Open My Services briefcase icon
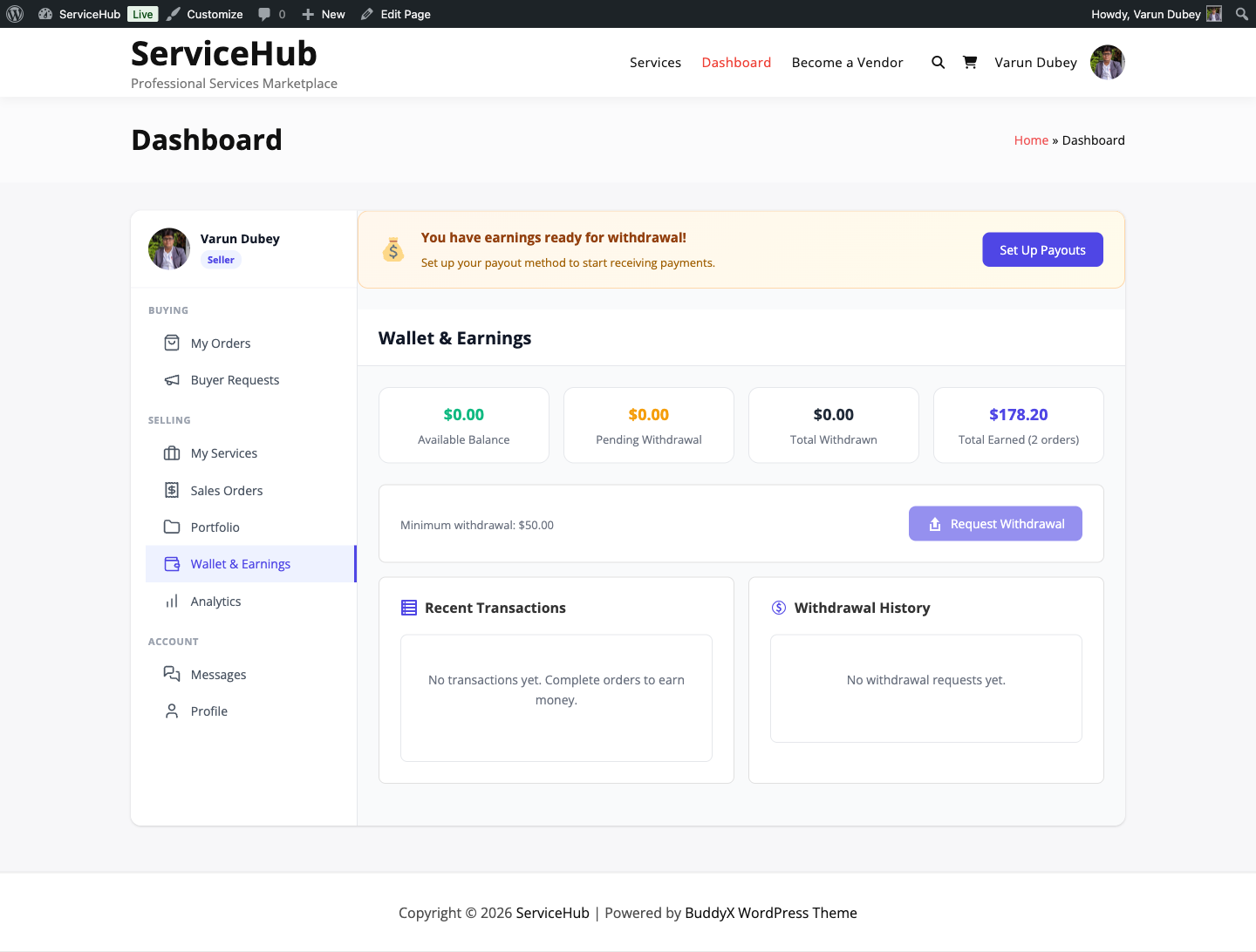 pos(172,452)
